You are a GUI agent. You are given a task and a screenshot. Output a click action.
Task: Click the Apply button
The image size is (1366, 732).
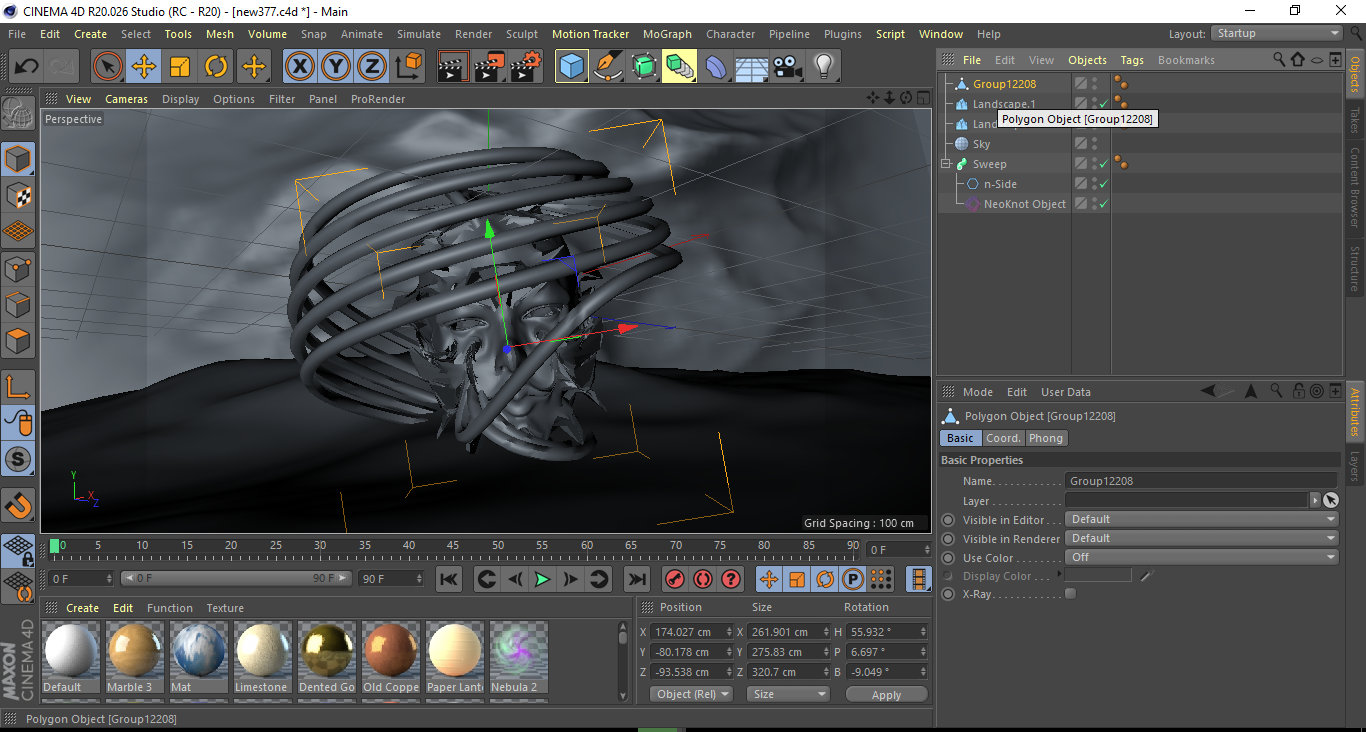coord(886,694)
